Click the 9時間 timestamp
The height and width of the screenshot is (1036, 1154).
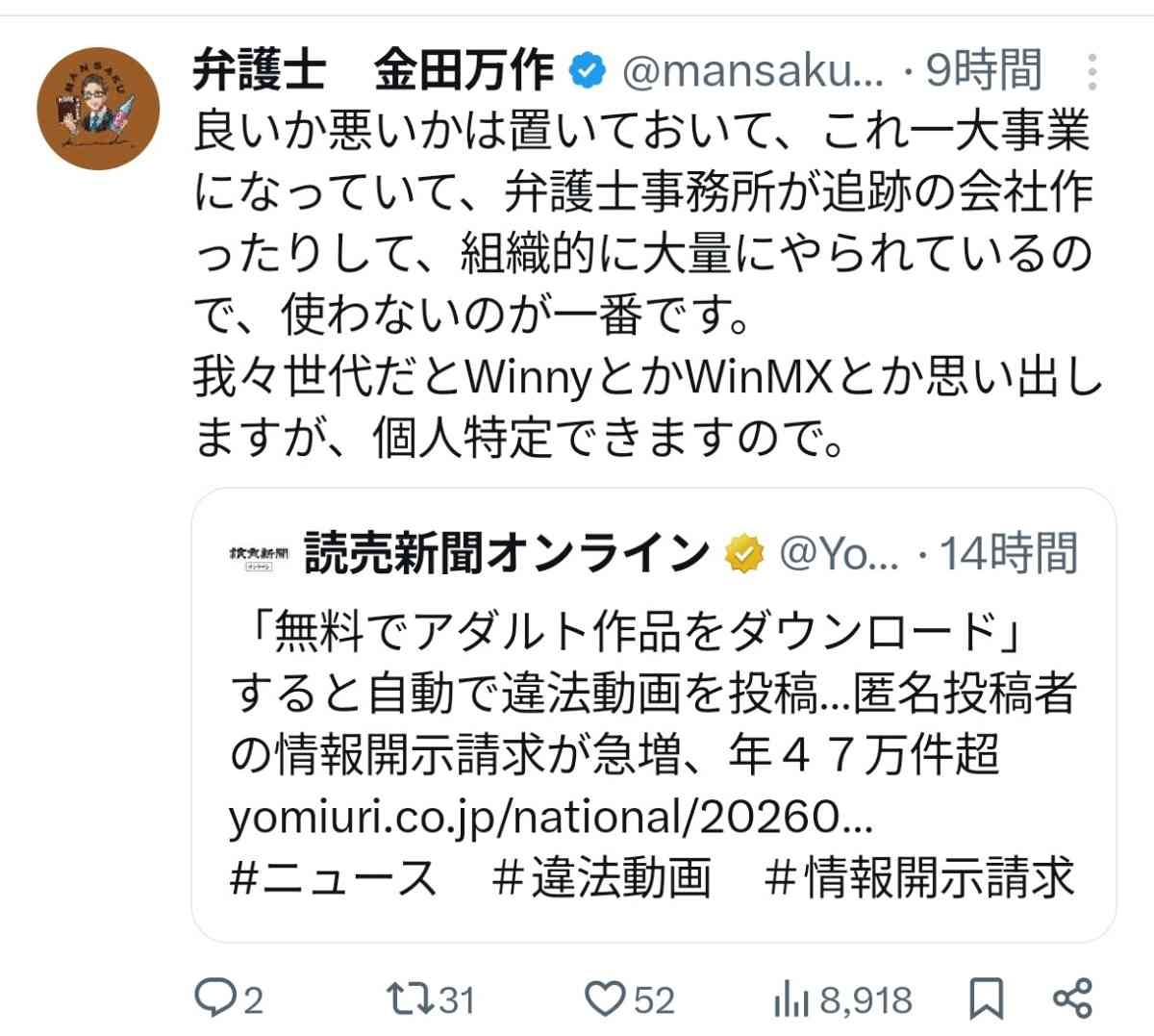click(983, 70)
